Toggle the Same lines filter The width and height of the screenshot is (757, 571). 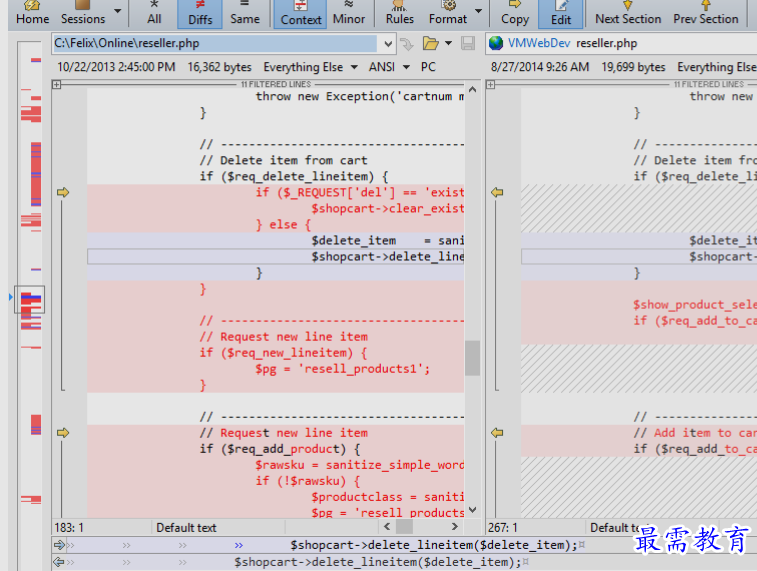[245, 14]
